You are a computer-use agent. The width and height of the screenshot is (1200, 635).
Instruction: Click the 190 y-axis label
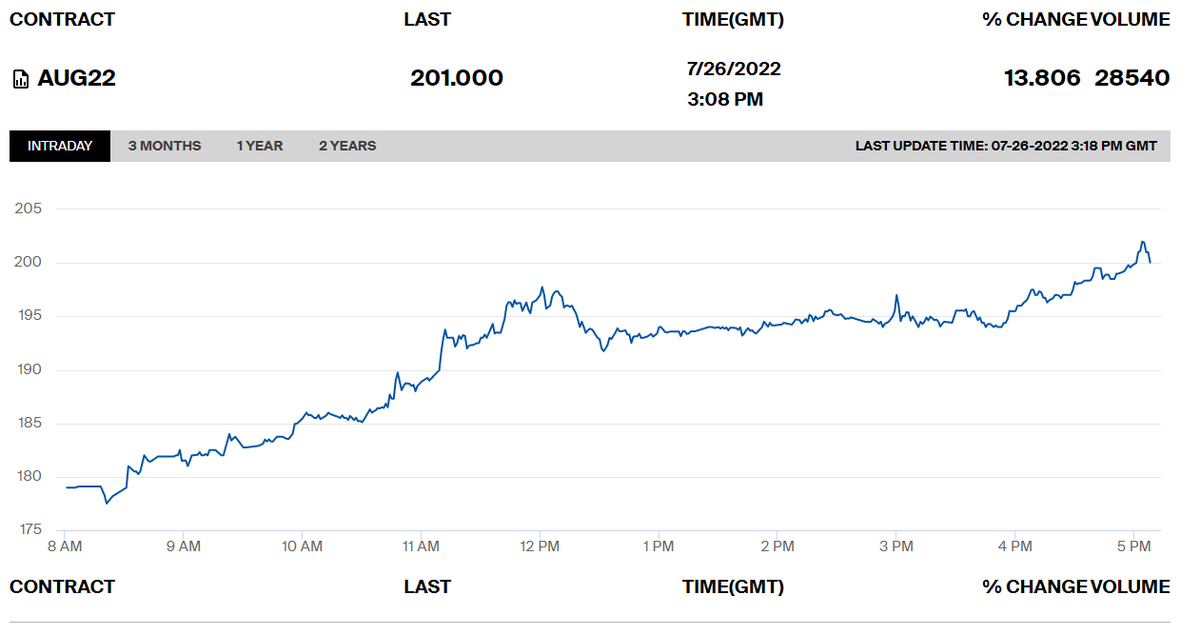point(28,370)
